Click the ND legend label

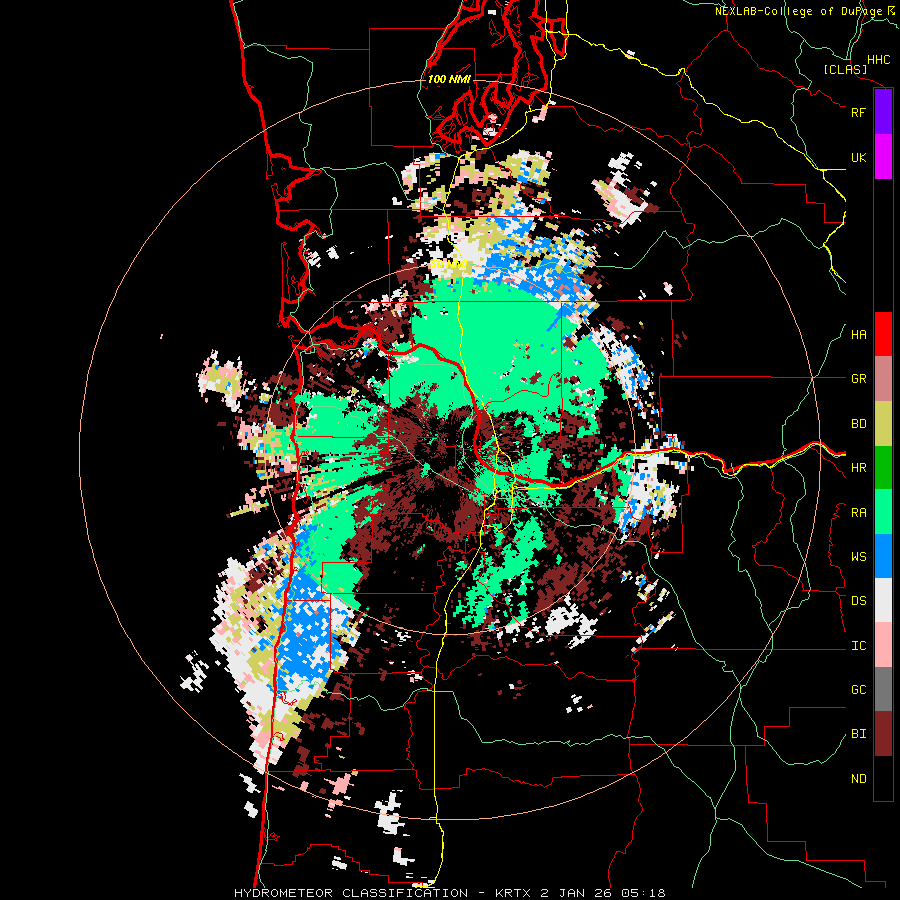click(x=858, y=779)
